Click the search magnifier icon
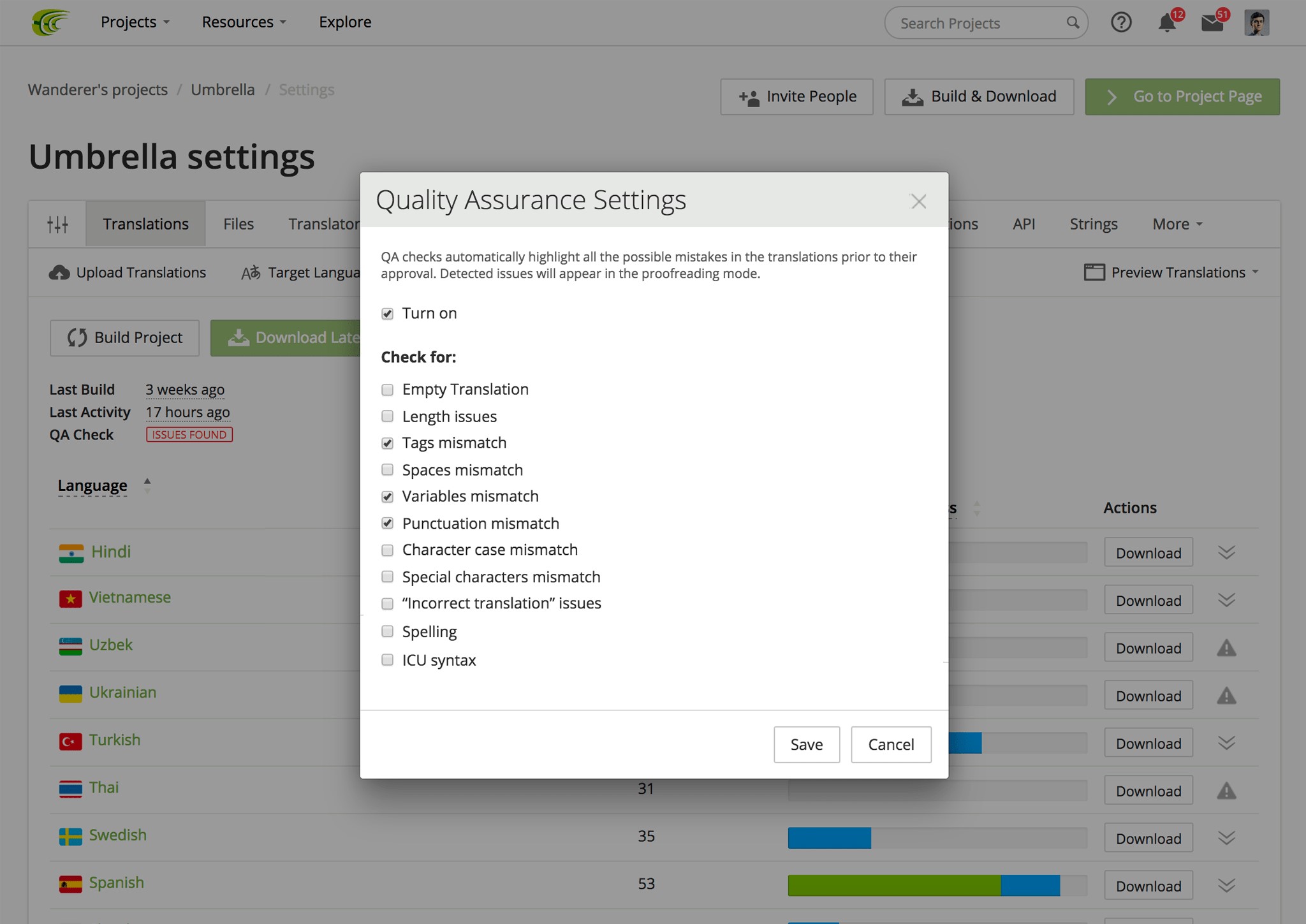This screenshot has width=1306, height=924. click(x=1073, y=23)
